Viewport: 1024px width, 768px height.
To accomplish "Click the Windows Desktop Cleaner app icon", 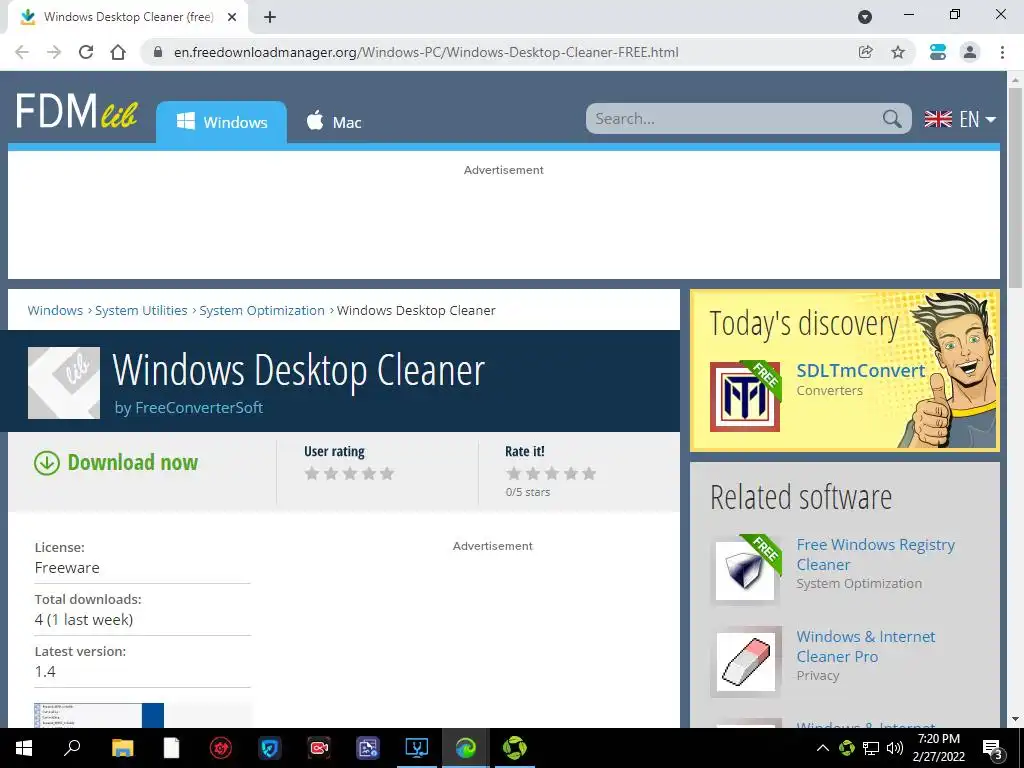I will (x=64, y=383).
